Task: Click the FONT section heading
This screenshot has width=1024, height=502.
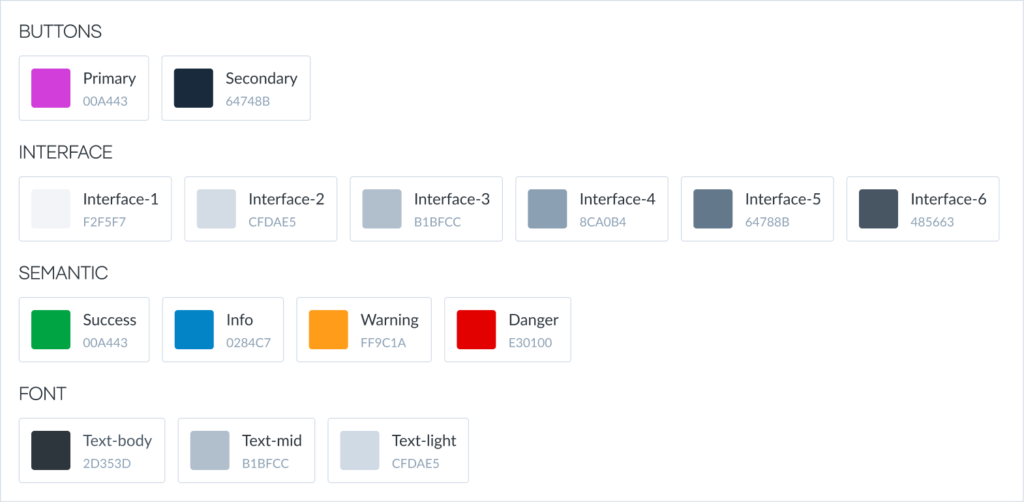Action: tap(43, 394)
